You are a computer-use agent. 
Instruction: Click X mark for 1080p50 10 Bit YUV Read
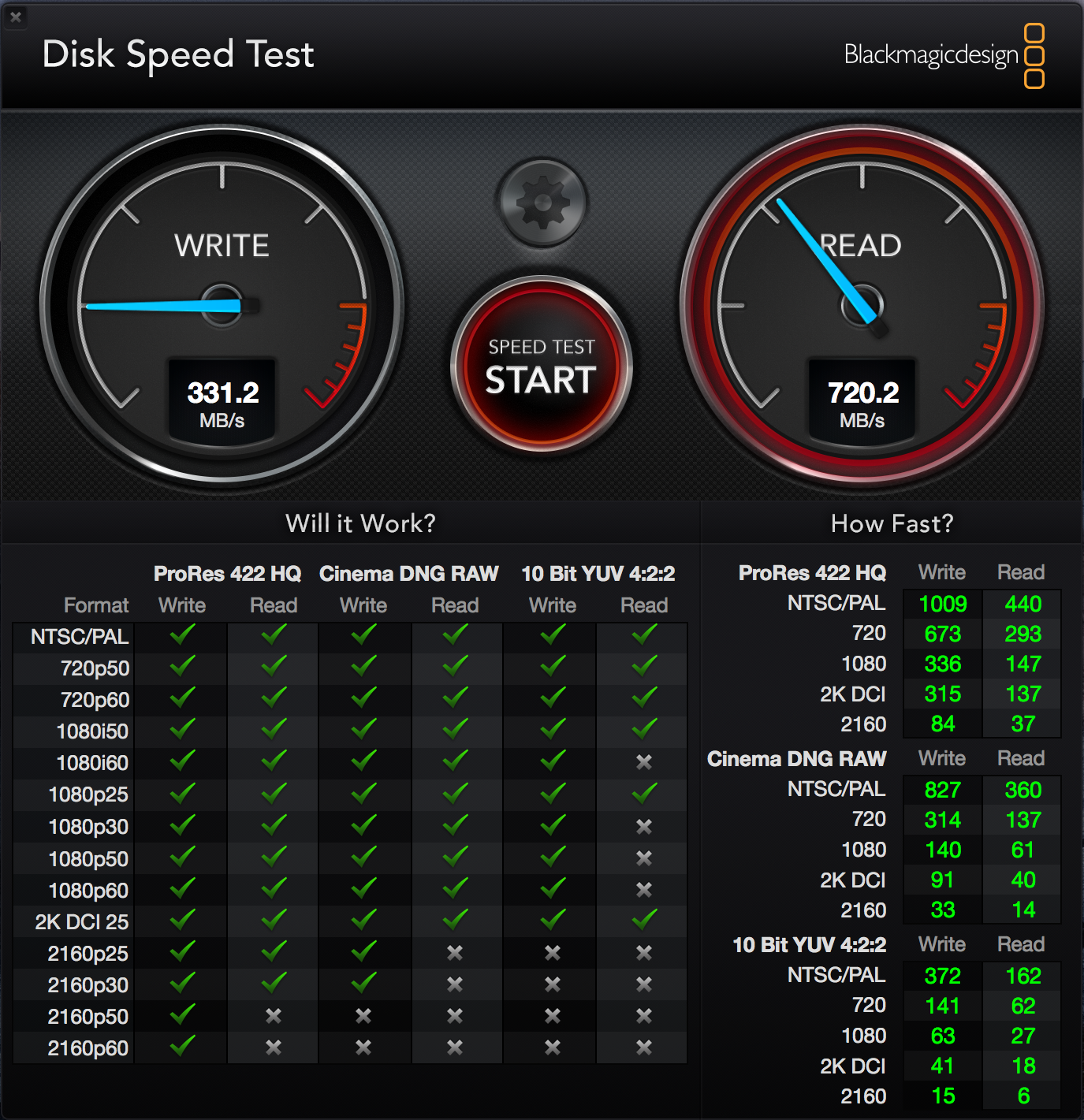tap(644, 858)
